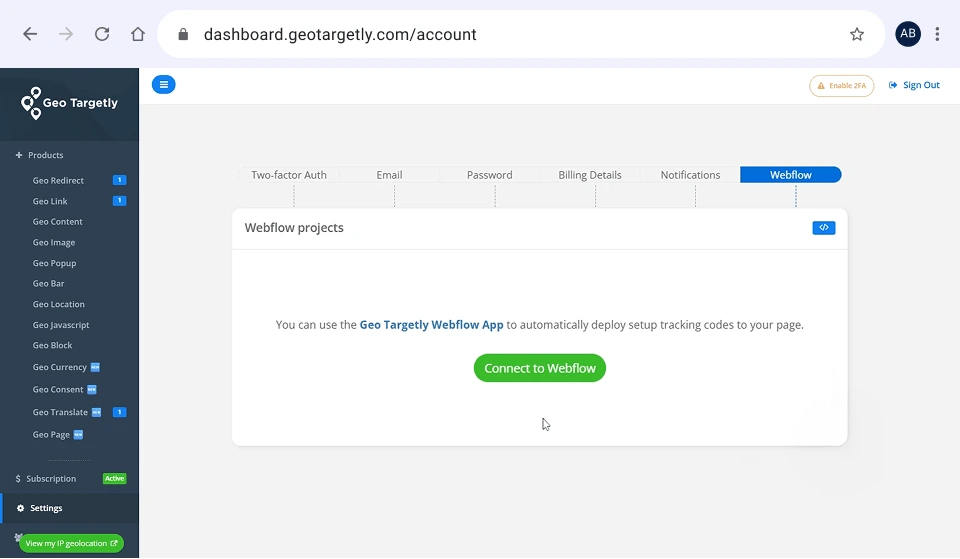Open Geo Location in the sidebar
This screenshot has height=559, width=960.
pos(59,304)
